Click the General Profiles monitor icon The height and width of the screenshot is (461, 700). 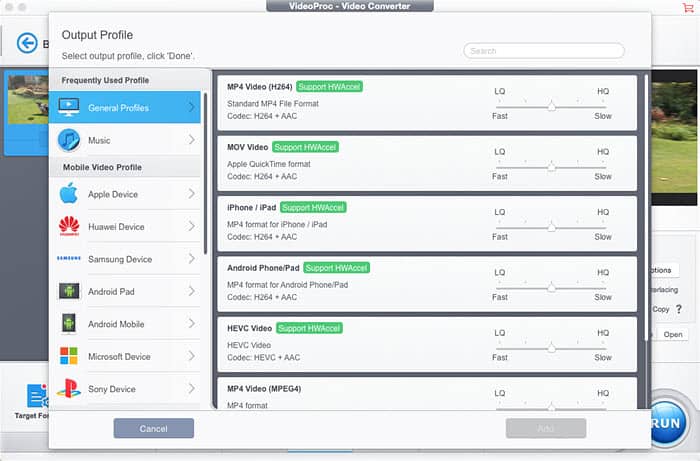[69, 108]
